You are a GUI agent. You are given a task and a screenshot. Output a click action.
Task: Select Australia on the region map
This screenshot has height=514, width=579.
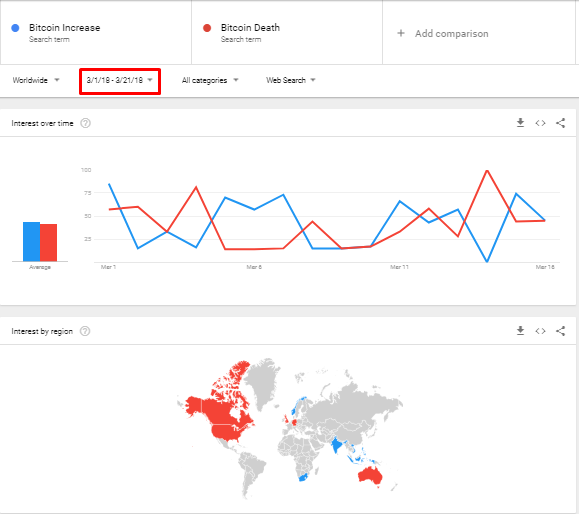370,475
